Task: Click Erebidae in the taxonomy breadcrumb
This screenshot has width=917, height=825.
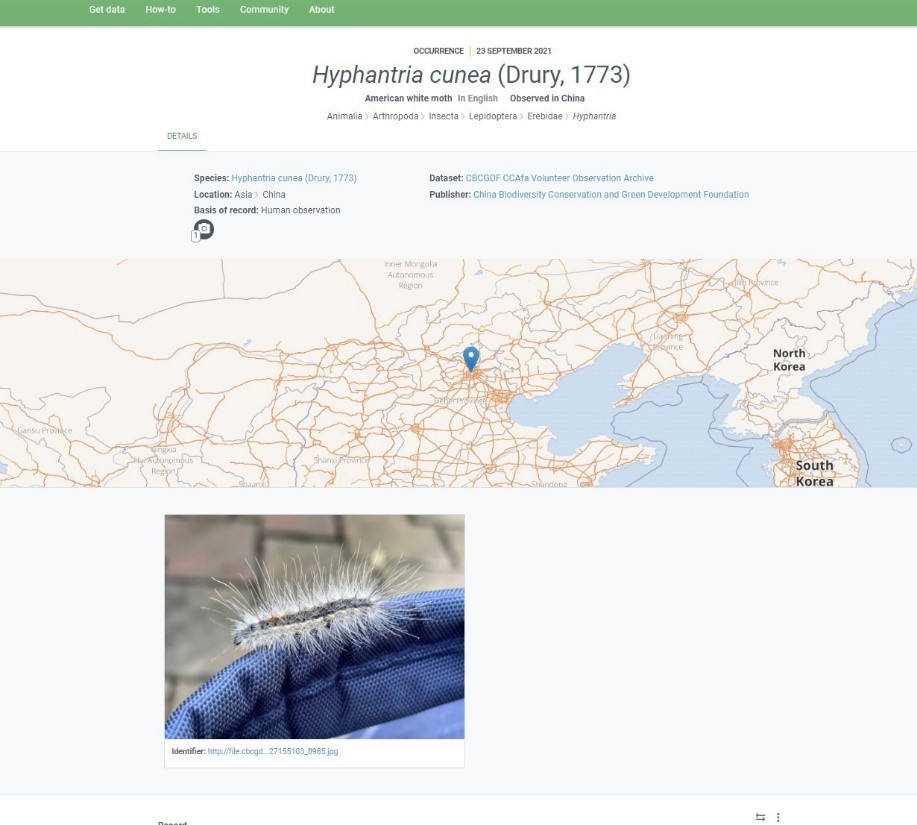Action: 545,116
